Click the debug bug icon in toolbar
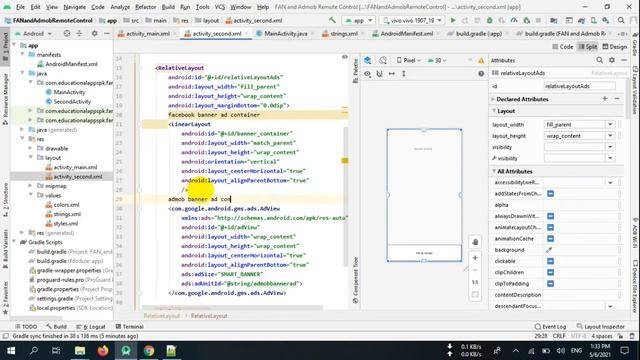This screenshot has height=360, width=640. tap(489, 20)
